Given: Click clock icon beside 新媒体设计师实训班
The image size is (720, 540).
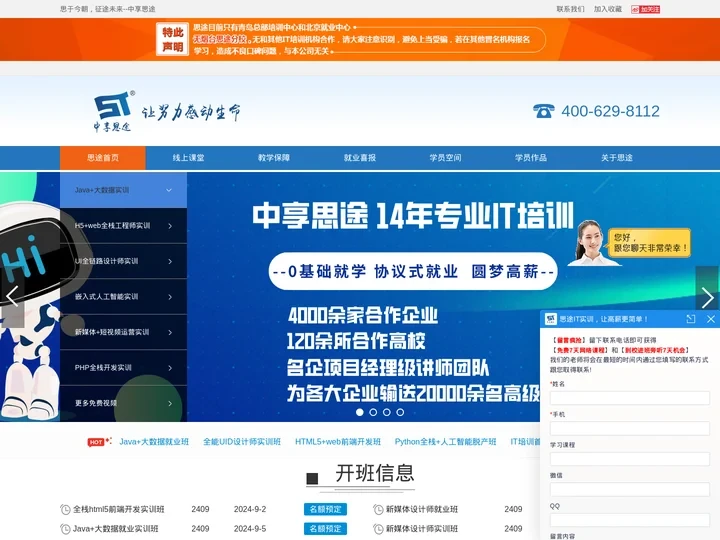Looking at the screenshot, I should (x=378, y=529).
